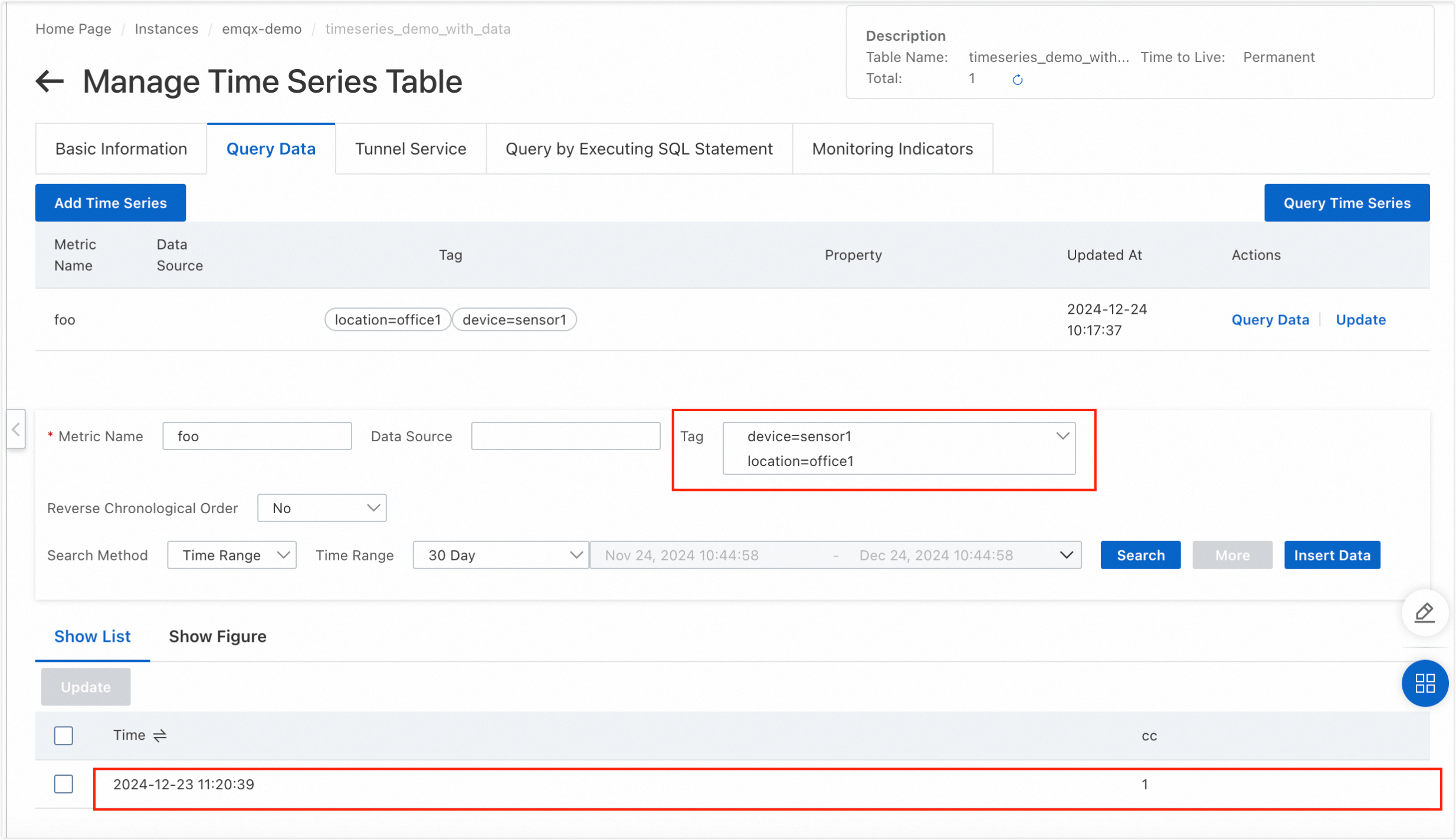This screenshot has height=840, width=1456.
Task: Check the 2024-12-23 11:20:39 row checkbox
Action: [63, 784]
